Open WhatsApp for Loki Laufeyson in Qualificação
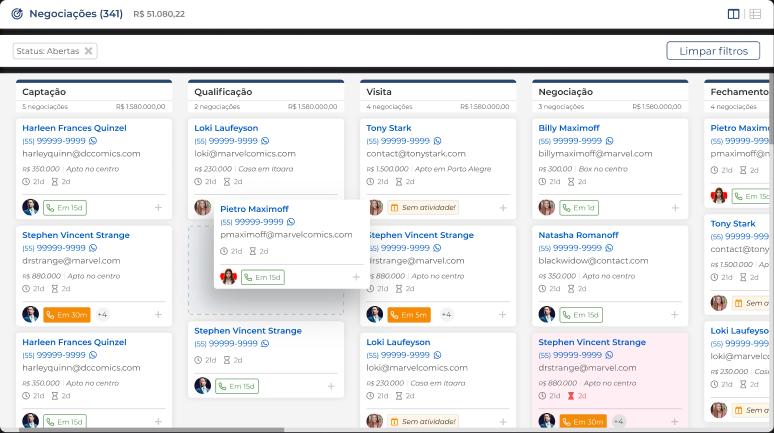The width and height of the screenshot is (774, 433). click(x=265, y=141)
